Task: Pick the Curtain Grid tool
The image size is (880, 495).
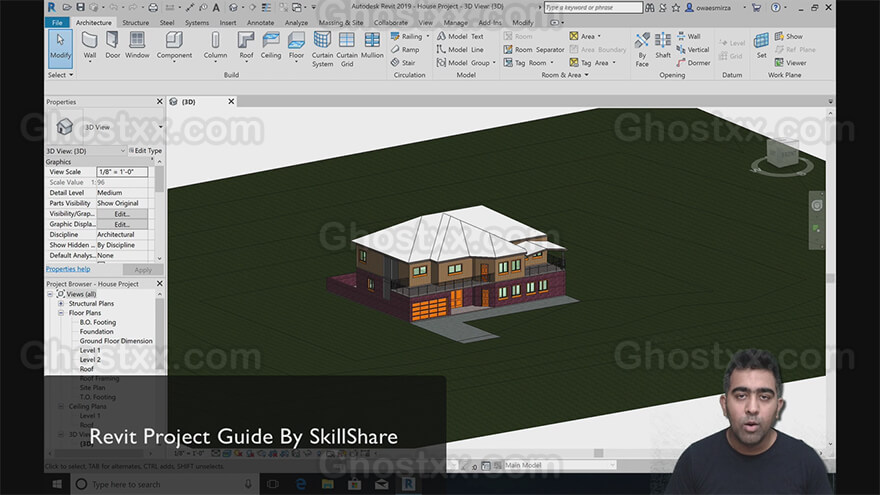Action: (x=347, y=49)
